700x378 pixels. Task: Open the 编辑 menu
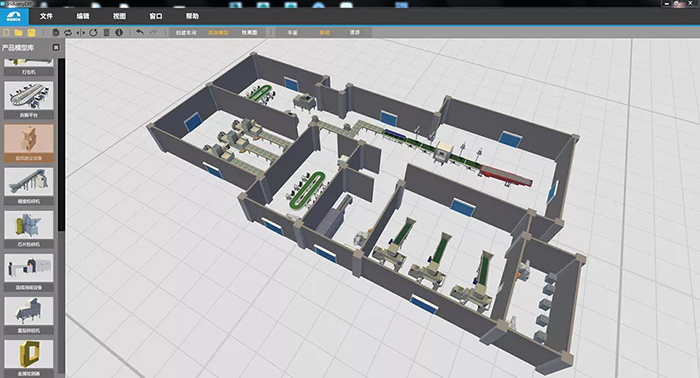[83, 16]
